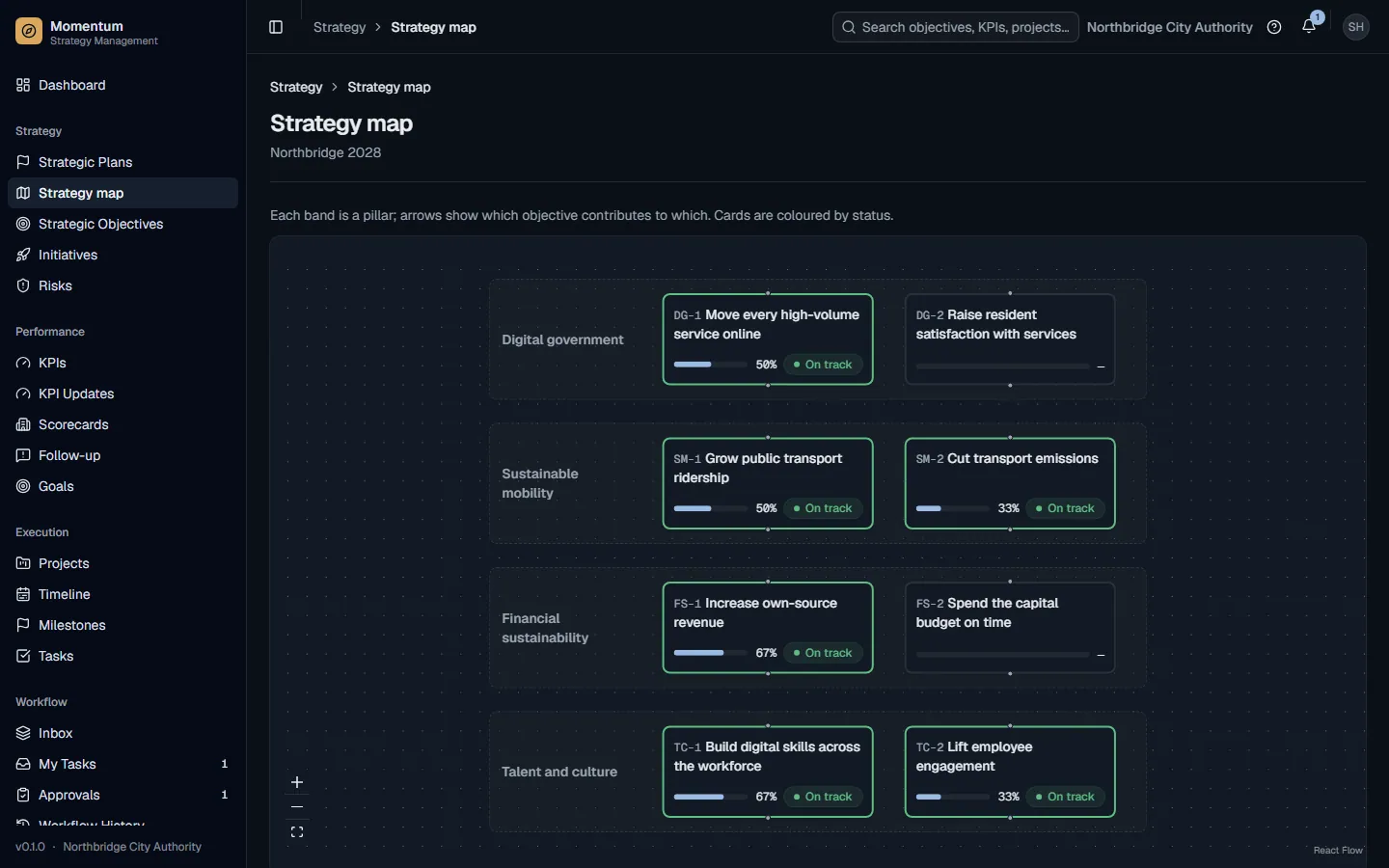Open Milestones in the sidebar

click(123, 625)
